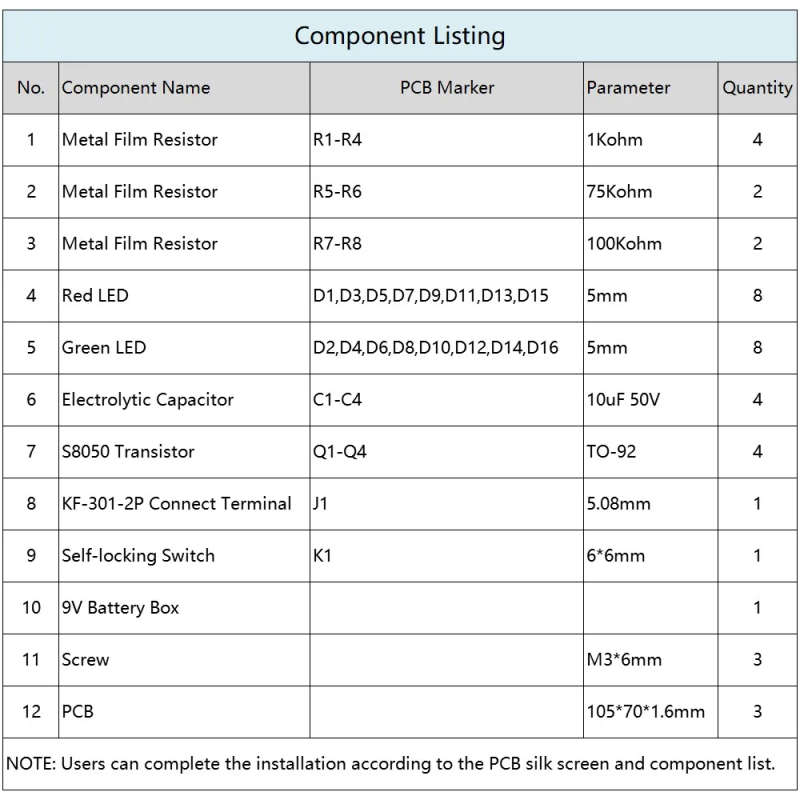Click the Electrolytic Capacitor row name
This screenshot has height=800, width=800.
(x=147, y=399)
